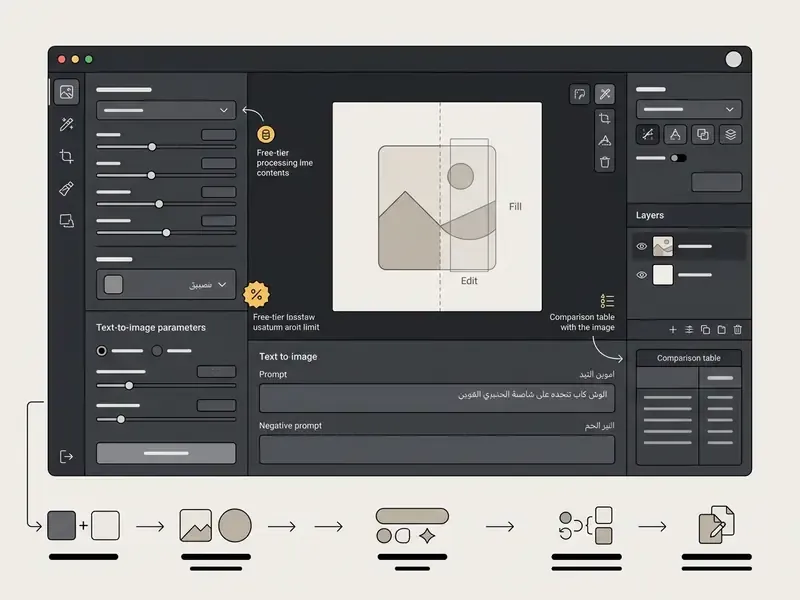Open layer adjustments icon in Layers footer
The image size is (800, 600).
point(689,330)
